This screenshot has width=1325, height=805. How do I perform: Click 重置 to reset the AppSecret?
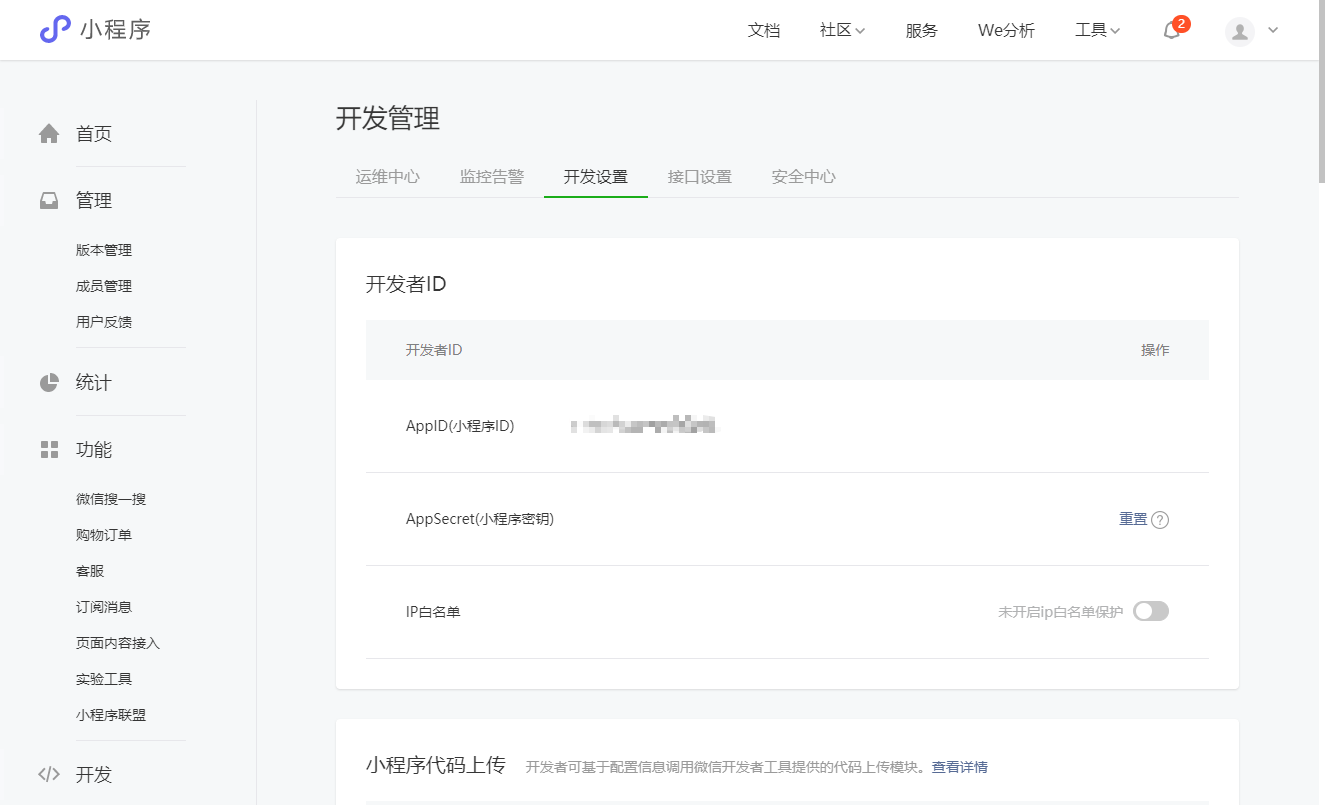[1133, 519]
